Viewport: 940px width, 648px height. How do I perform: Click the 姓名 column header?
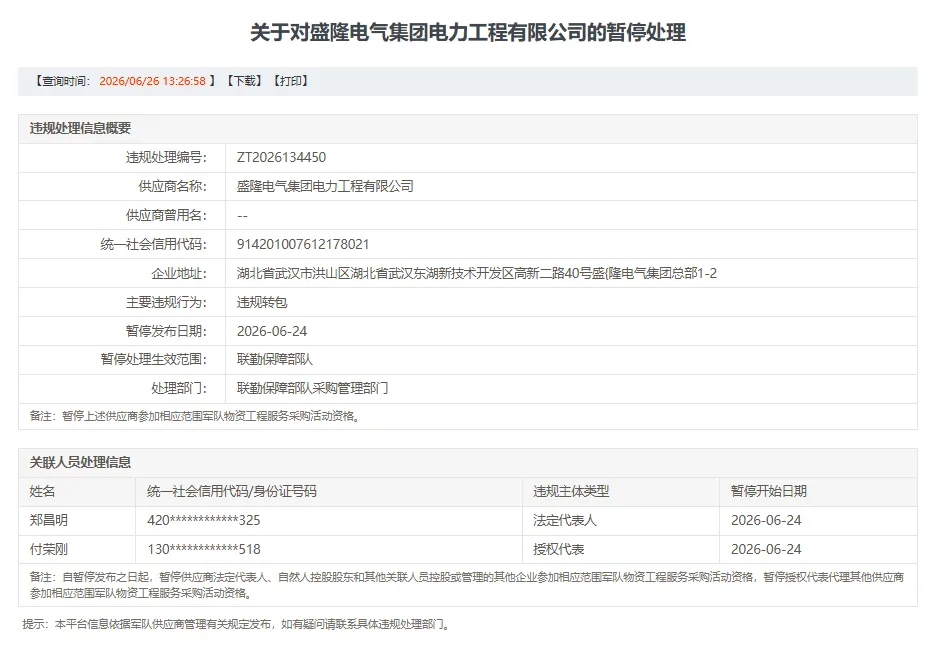click(x=43, y=492)
